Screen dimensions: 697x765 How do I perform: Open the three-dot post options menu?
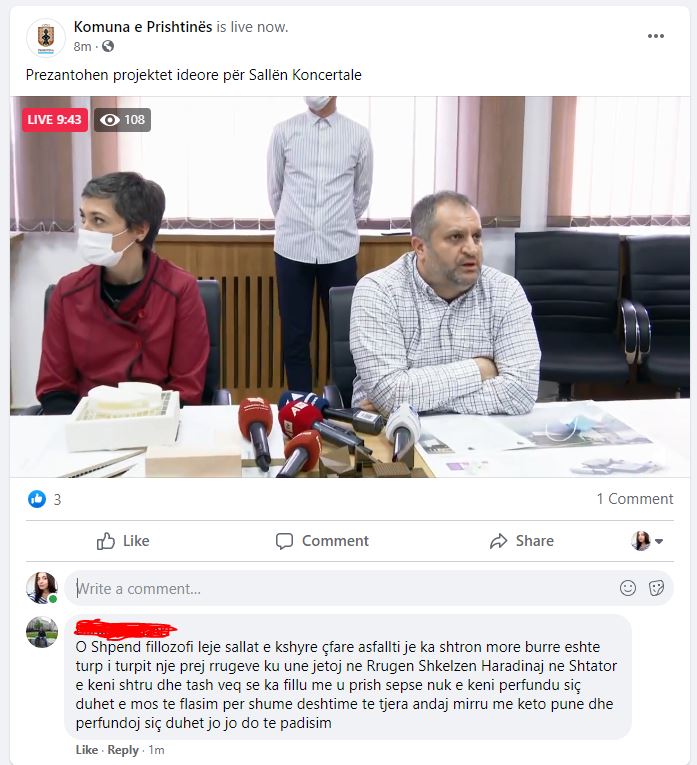point(656,36)
